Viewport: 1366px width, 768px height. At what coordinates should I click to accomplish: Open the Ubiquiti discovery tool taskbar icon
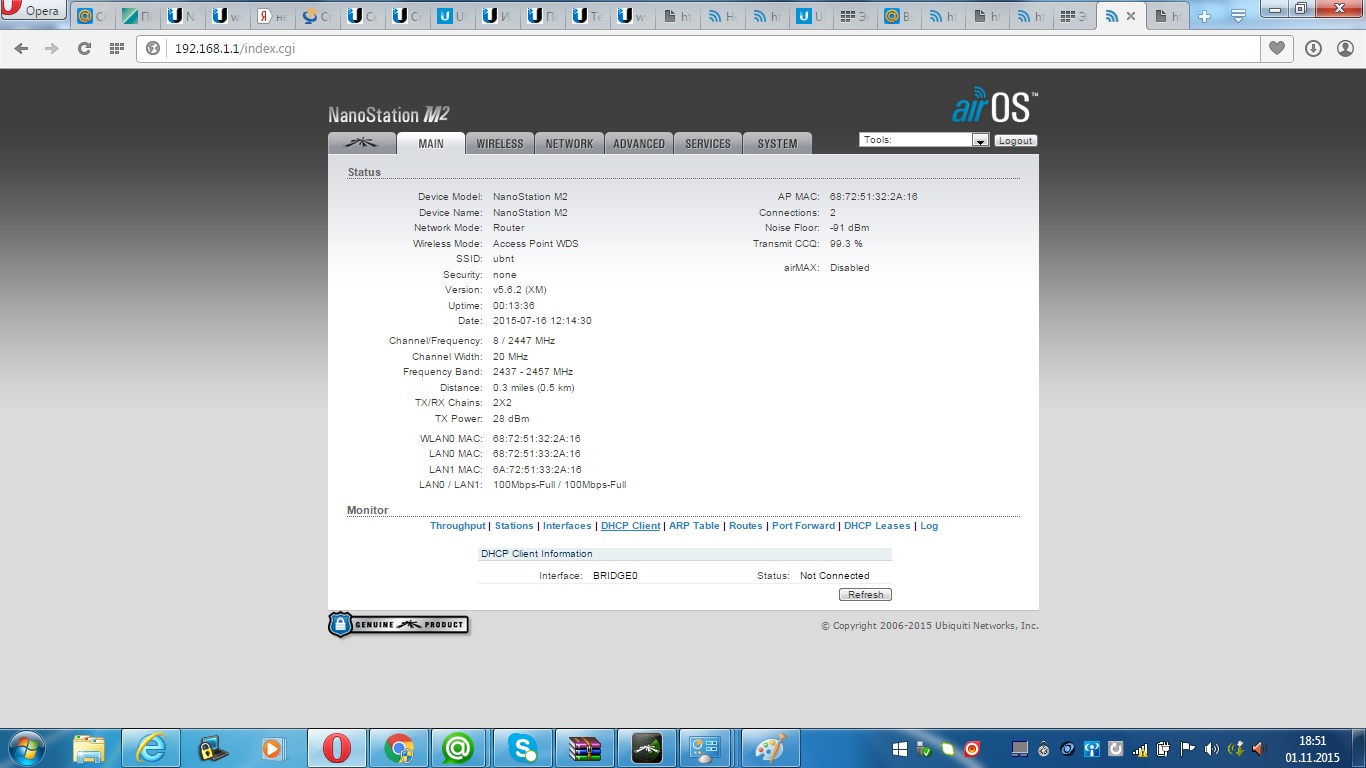coord(646,748)
